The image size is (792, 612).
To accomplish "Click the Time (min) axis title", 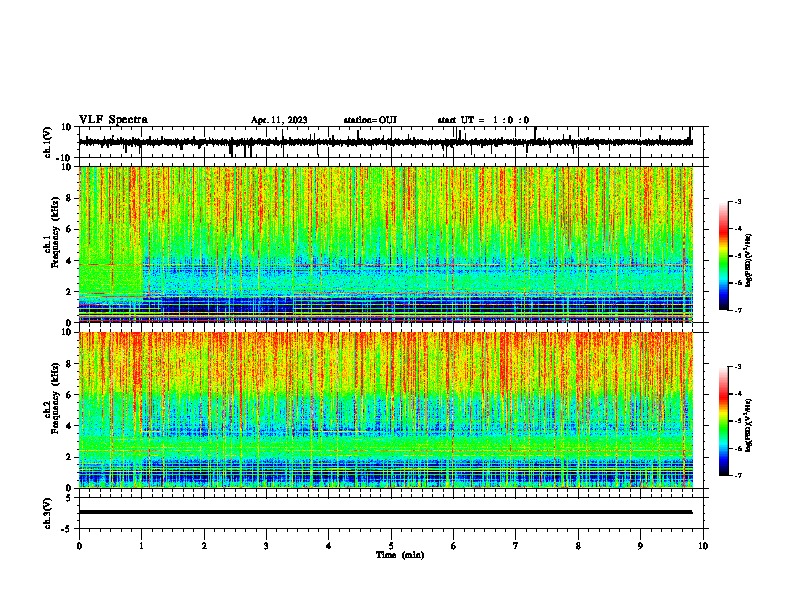I will point(400,555).
